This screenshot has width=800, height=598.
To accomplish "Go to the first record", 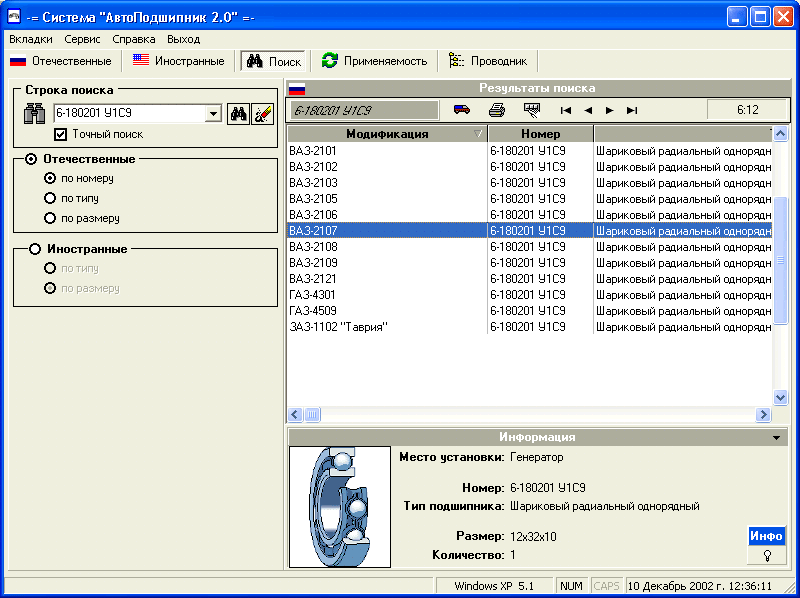I will point(566,110).
